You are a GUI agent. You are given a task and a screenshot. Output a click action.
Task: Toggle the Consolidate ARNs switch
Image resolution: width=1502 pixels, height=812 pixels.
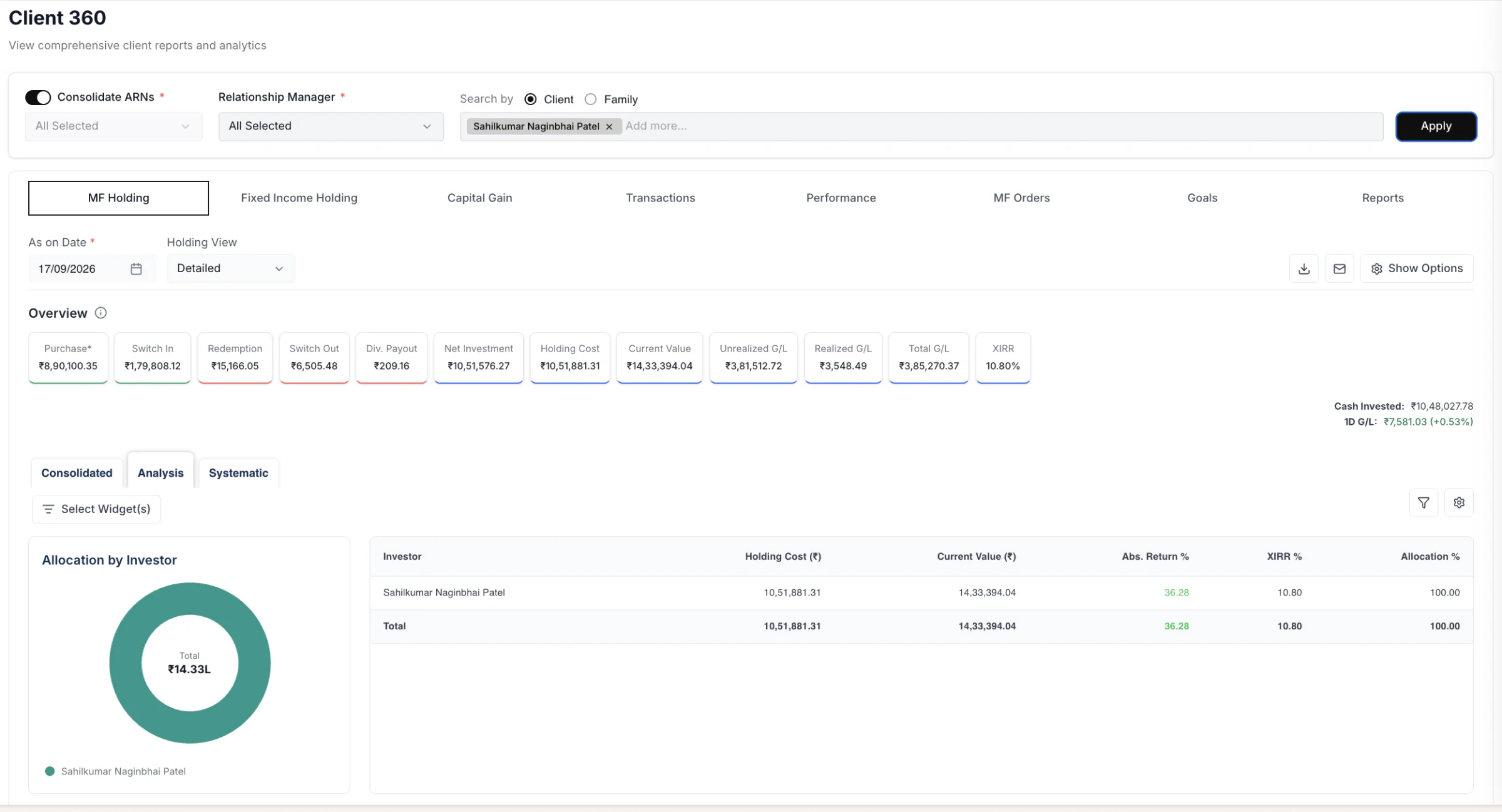pyautogui.click(x=38, y=98)
